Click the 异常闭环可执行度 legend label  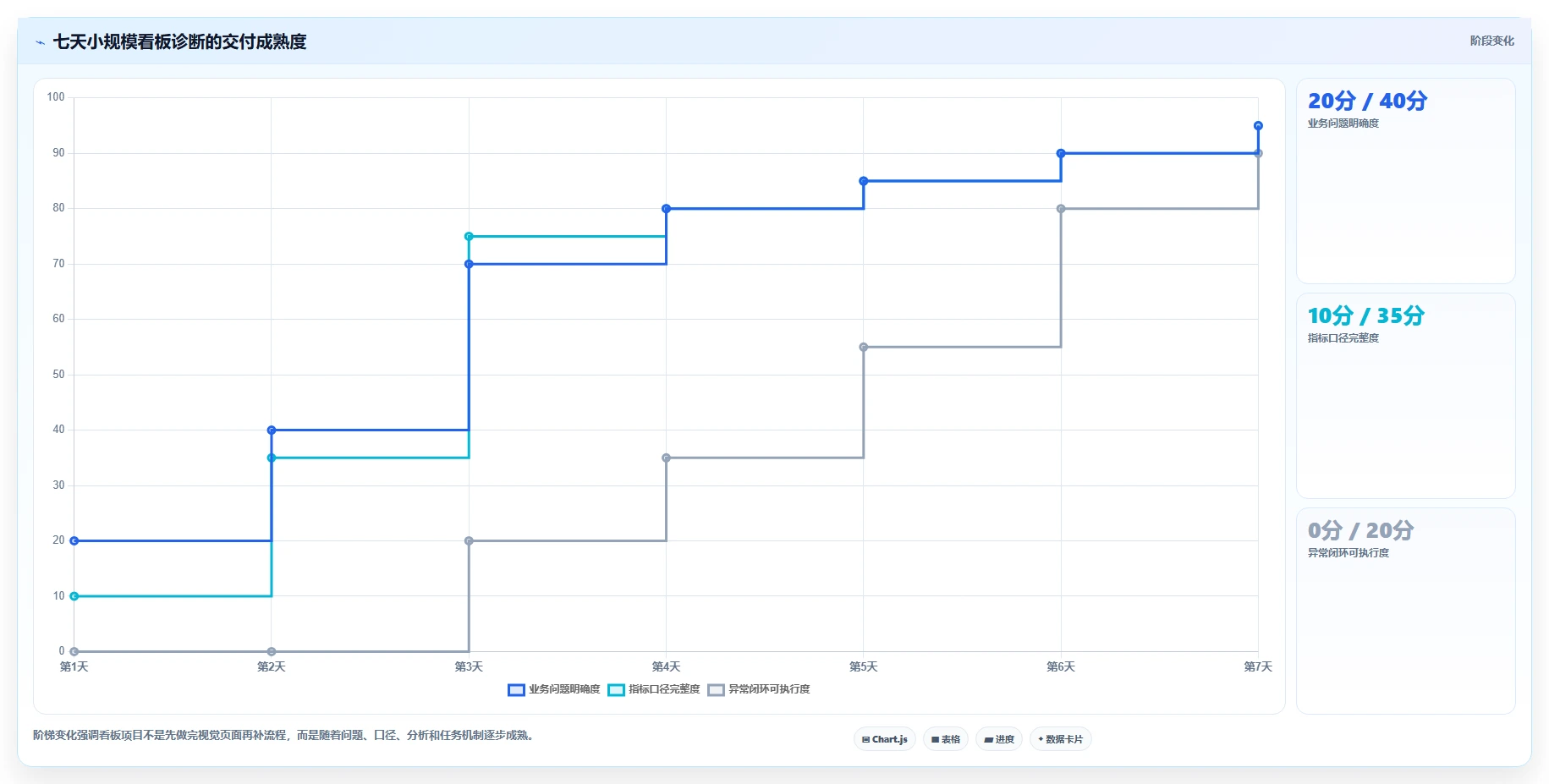coord(769,689)
